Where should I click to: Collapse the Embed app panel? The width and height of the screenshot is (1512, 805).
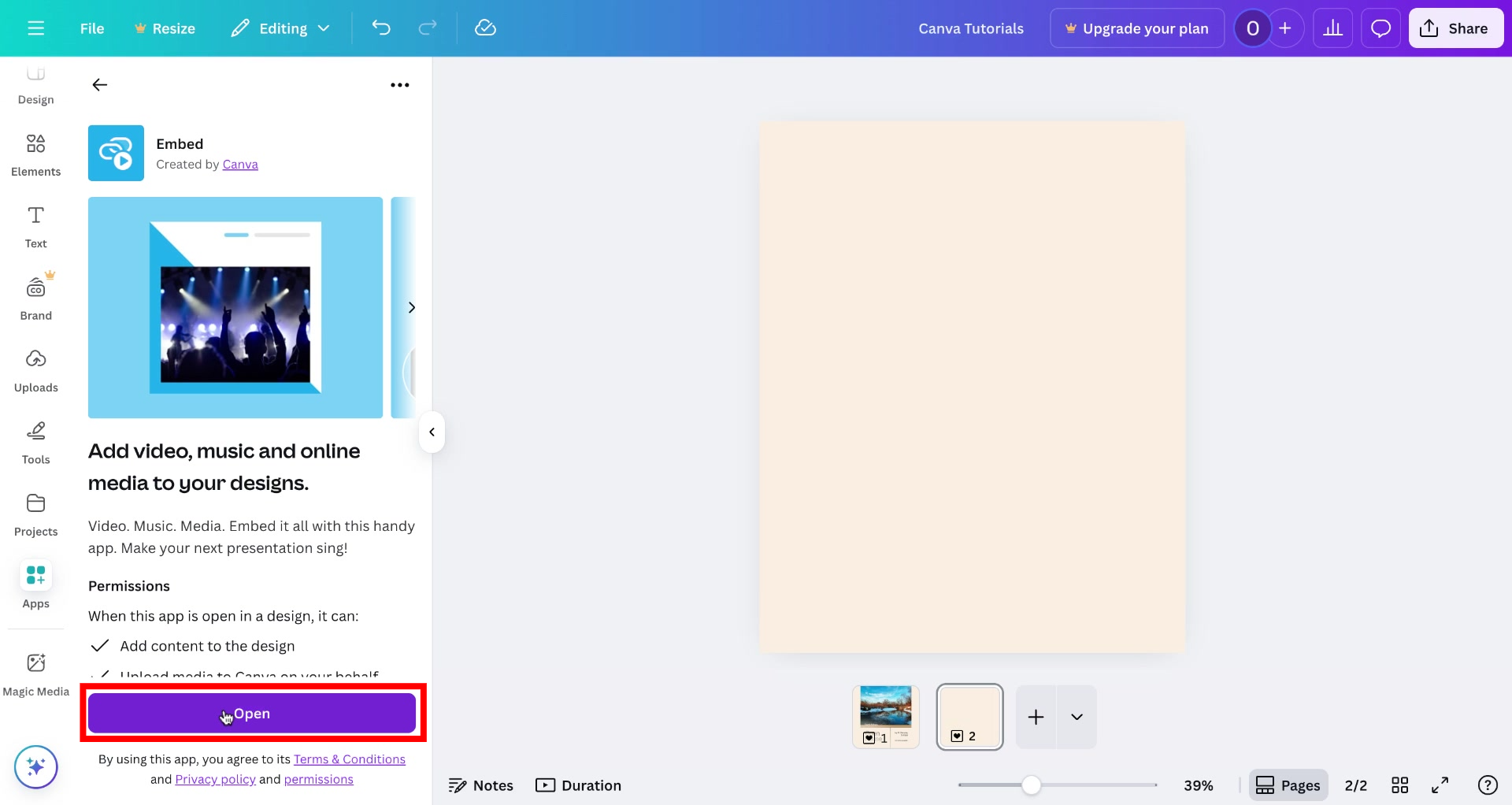click(432, 432)
